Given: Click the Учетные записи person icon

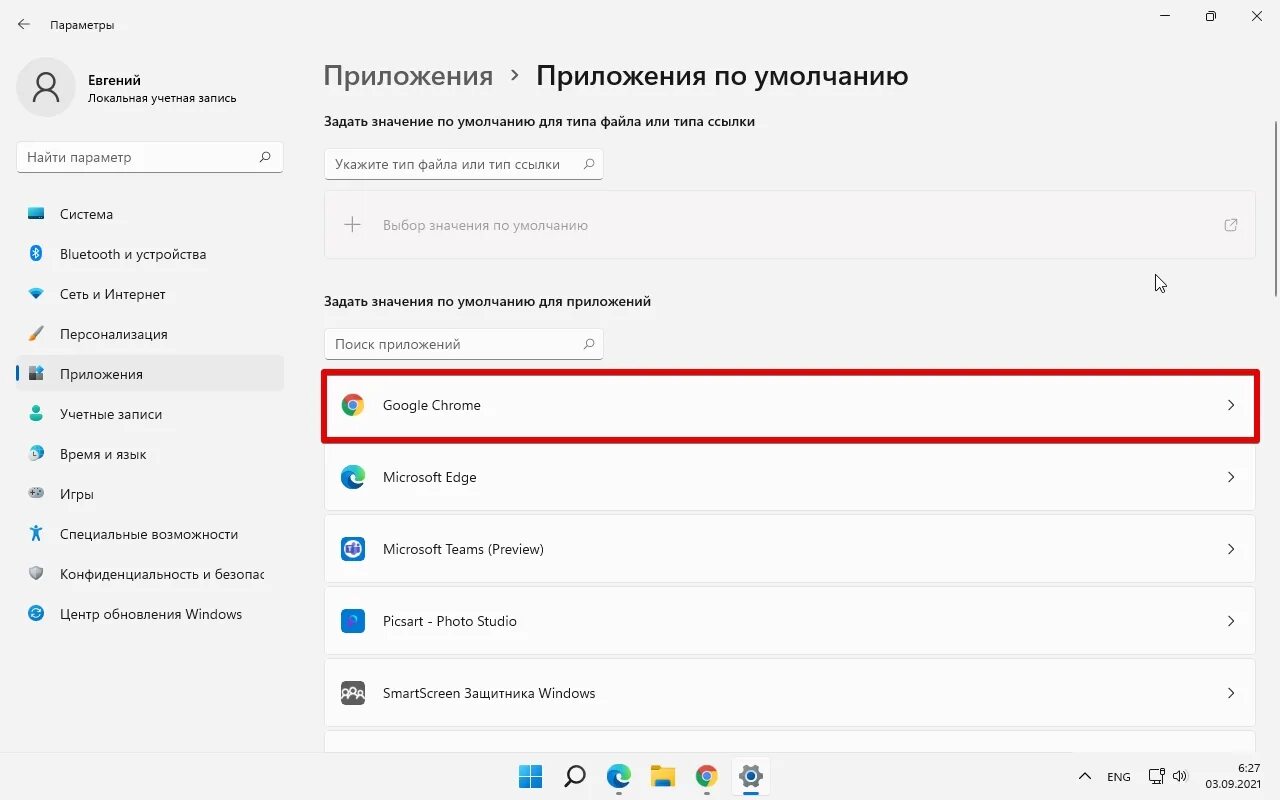Looking at the screenshot, I should tap(36, 414).
